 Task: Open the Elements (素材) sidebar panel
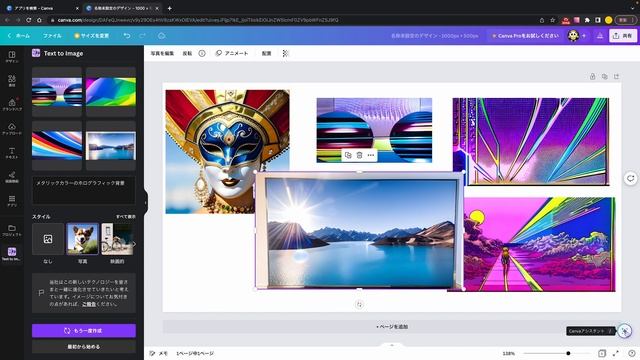coord(12,80)
